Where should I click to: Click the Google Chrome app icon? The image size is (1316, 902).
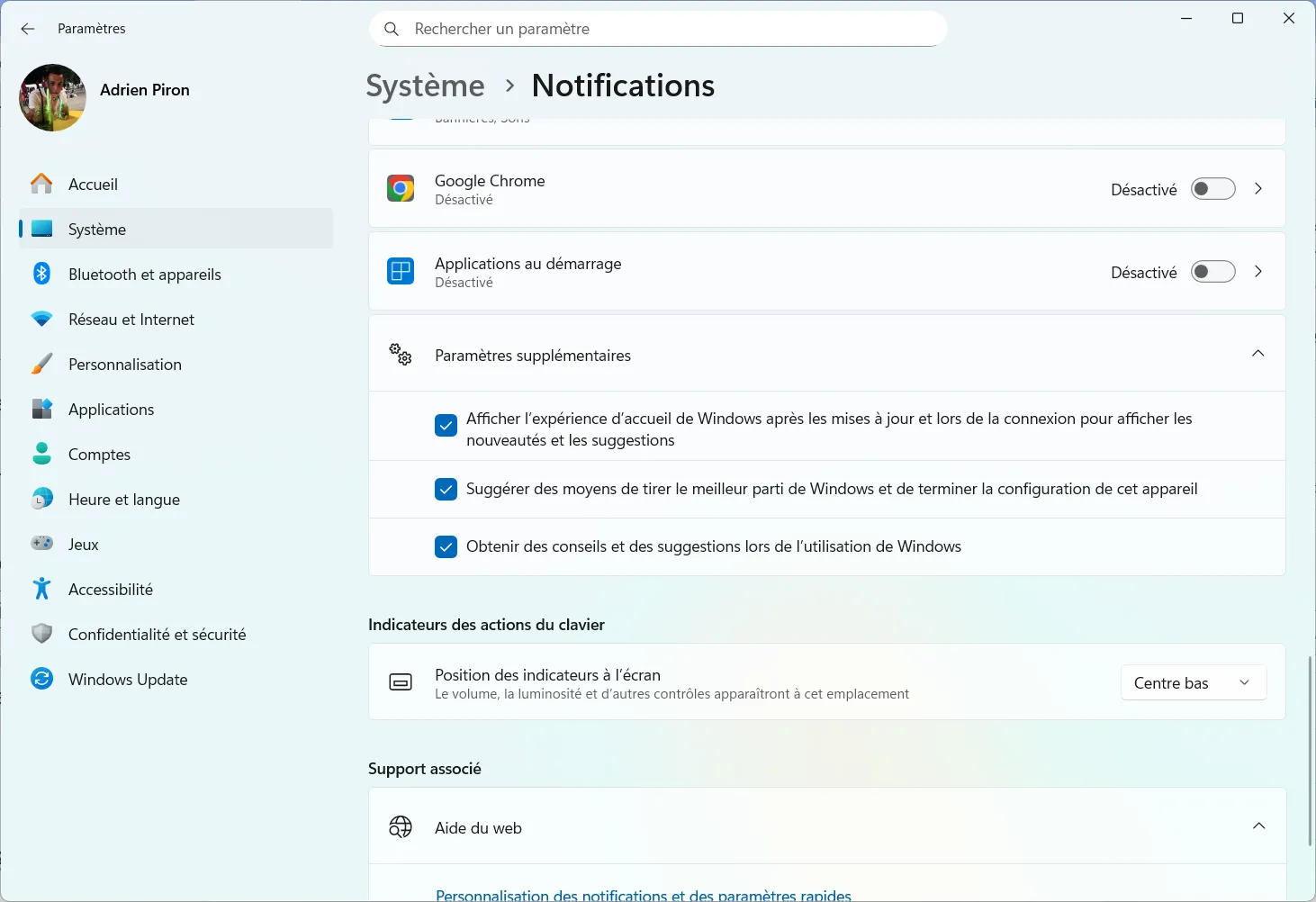click(x=401, y=188)
